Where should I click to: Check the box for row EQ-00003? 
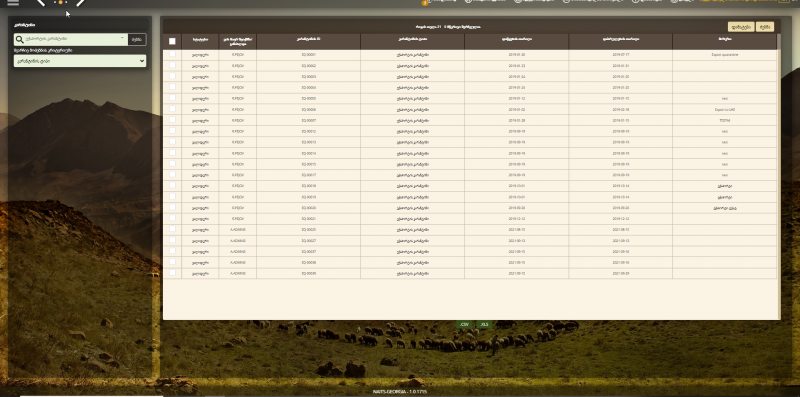click(172, 76)
